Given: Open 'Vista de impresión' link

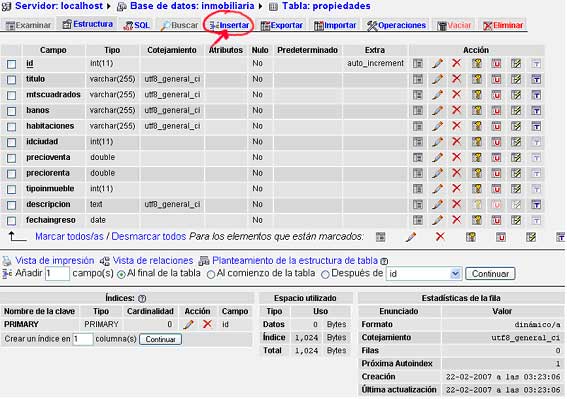Looking at the screenshot, I should point(55,260).
